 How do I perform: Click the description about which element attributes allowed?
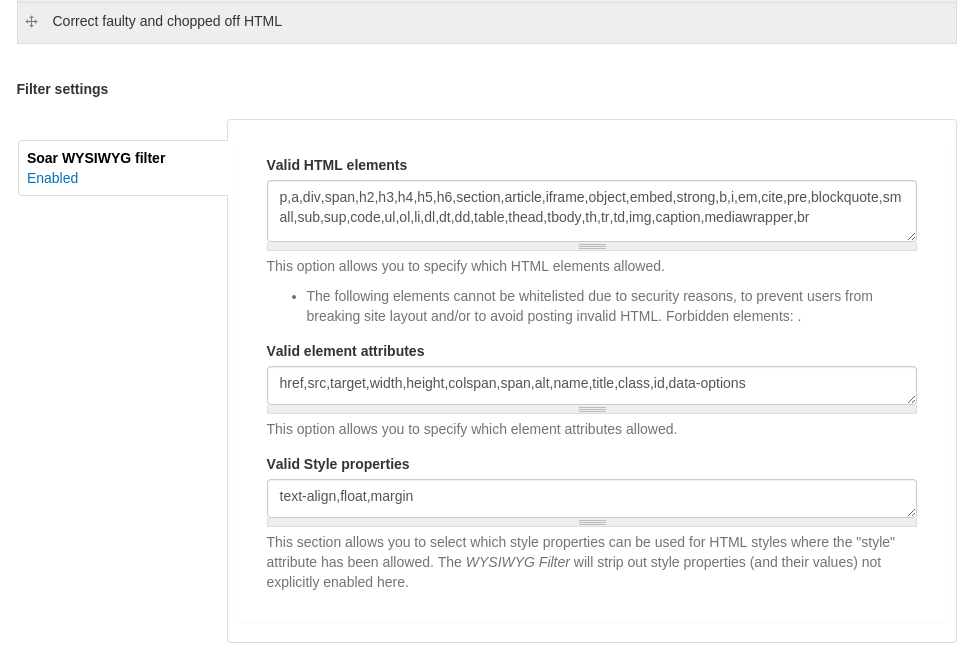coord(472,430)
